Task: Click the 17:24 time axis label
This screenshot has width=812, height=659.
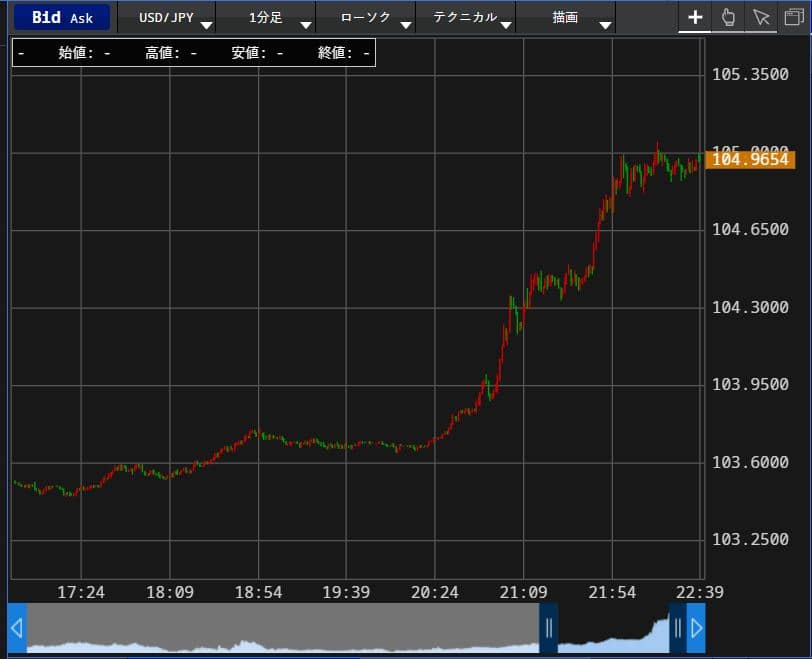Action: click(x=81, y=592)
